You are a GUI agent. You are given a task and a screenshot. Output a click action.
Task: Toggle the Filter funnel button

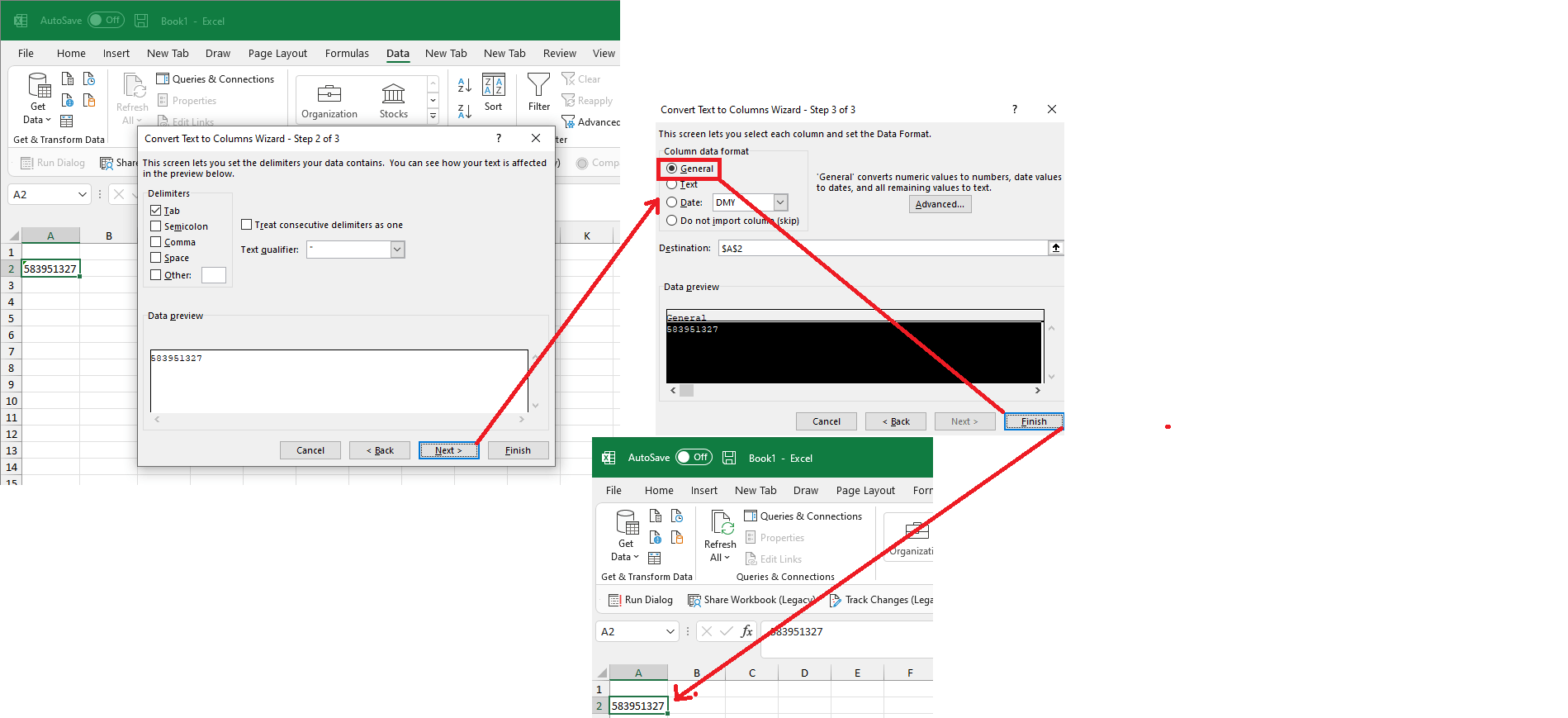(x=539, y=93)
